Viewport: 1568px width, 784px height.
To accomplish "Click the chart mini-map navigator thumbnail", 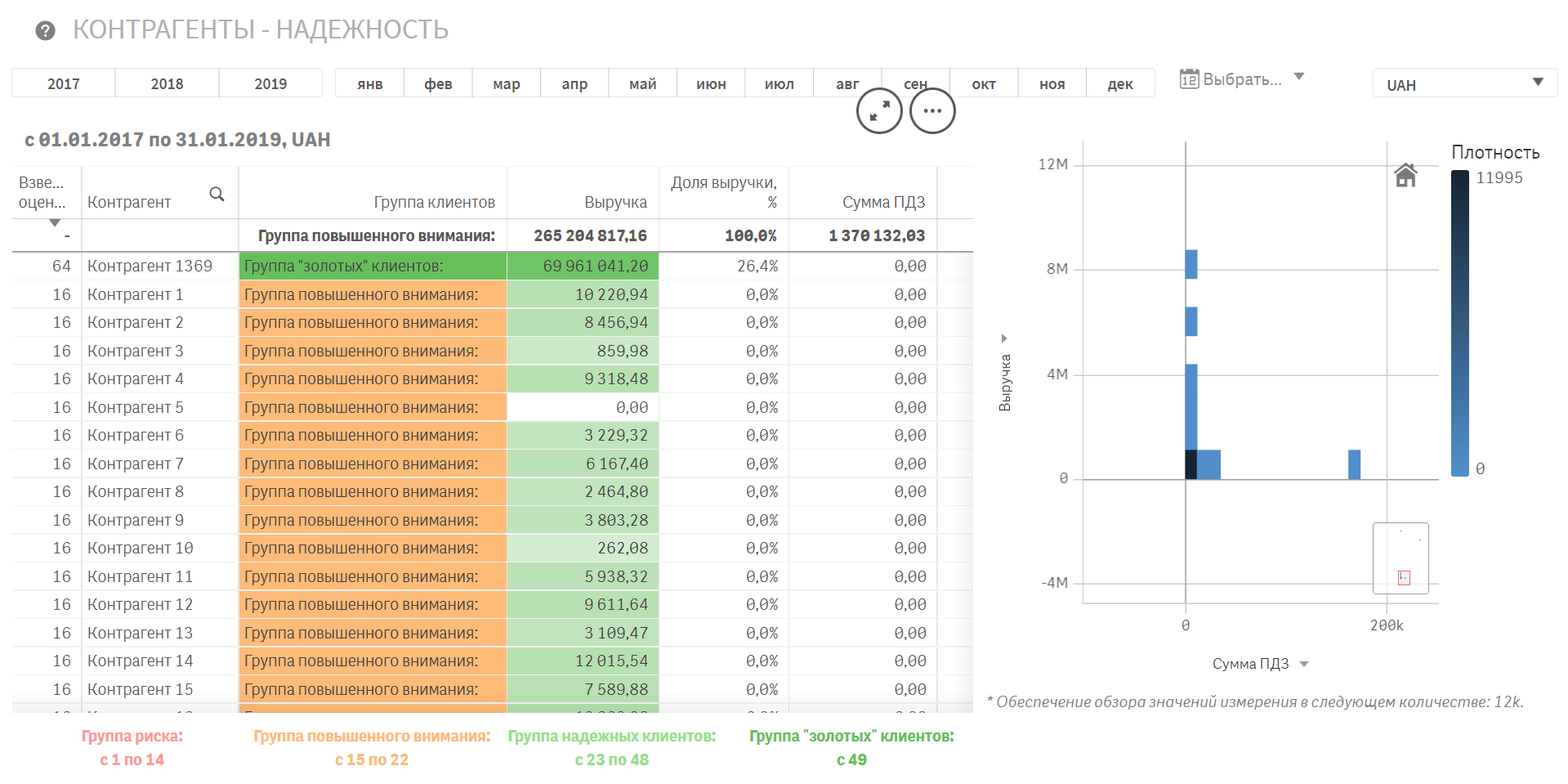I will (x=1400, y=558).
